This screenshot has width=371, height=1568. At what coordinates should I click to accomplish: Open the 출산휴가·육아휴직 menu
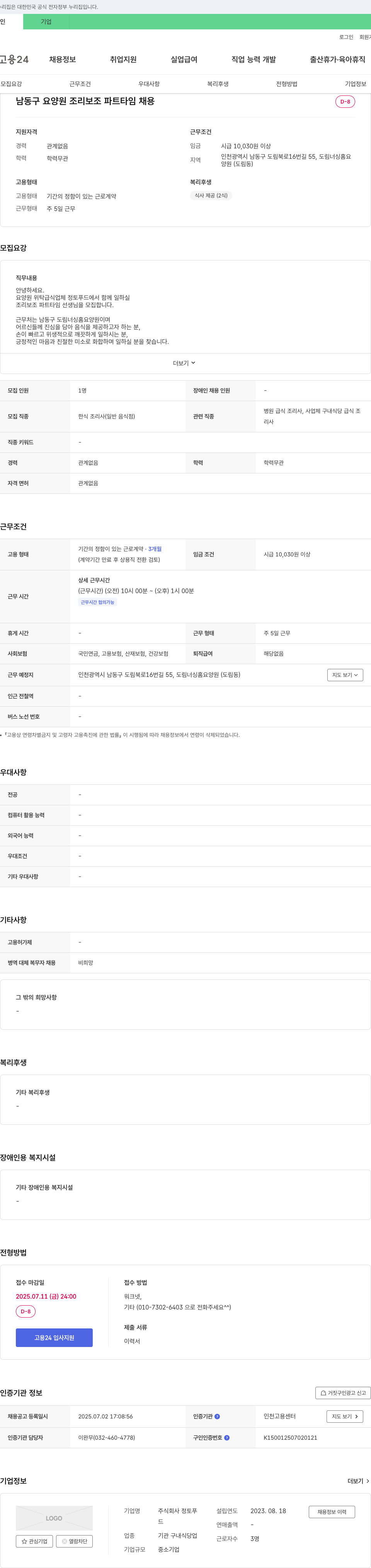(x=337, y=60)
